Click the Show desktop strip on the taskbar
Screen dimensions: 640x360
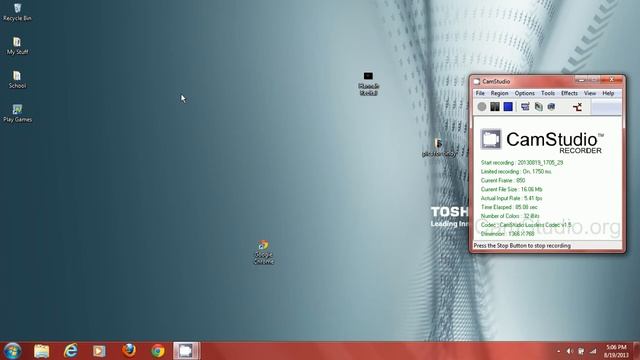click(636, 351)
